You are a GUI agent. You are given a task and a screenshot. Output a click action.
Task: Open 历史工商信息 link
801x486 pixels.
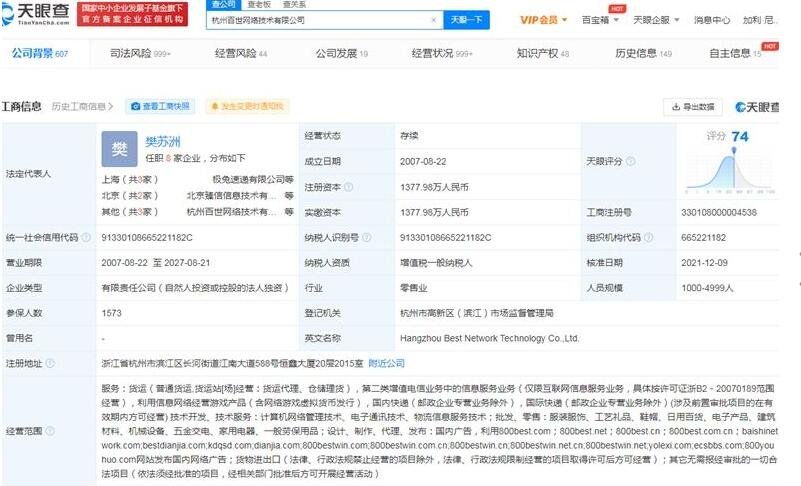point(82,106)
